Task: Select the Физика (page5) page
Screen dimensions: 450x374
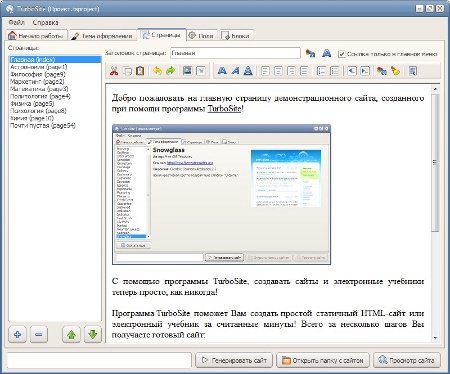Action: click(55, 103)
